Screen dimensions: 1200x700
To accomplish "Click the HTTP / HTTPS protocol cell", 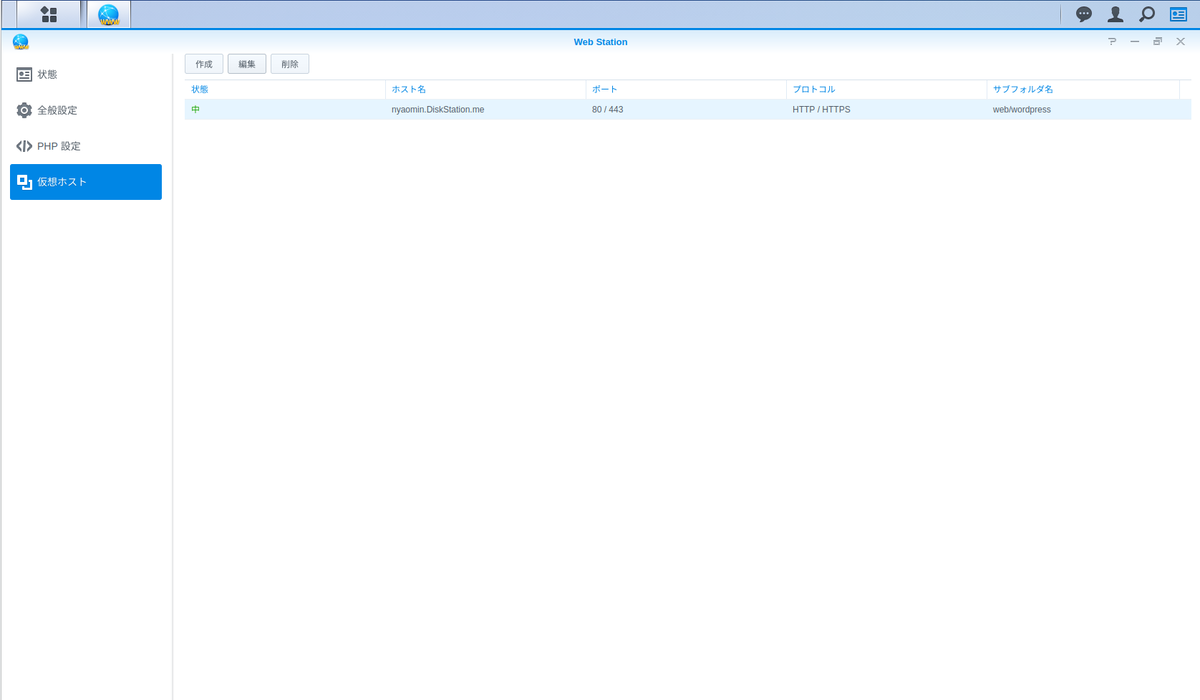I will 821,110.
